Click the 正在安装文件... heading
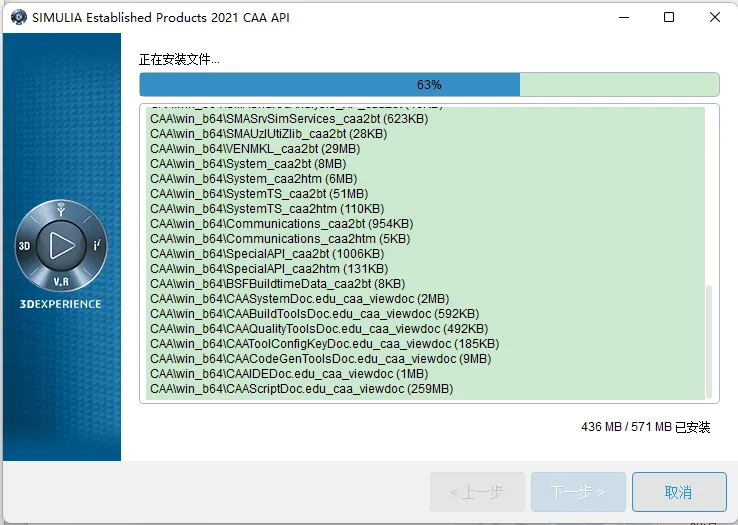Screen dimensions: 738x525 click(179, 60)
